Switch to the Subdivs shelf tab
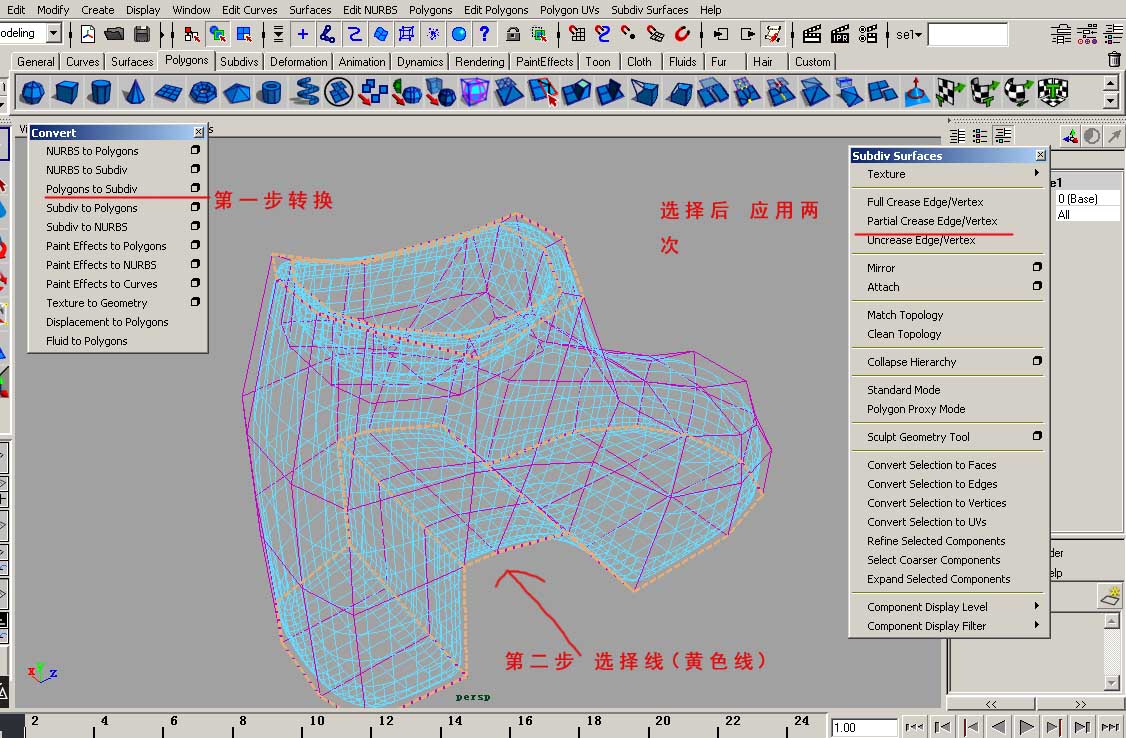Screen dimensions: 1126x738 click(x=239, y=62)
